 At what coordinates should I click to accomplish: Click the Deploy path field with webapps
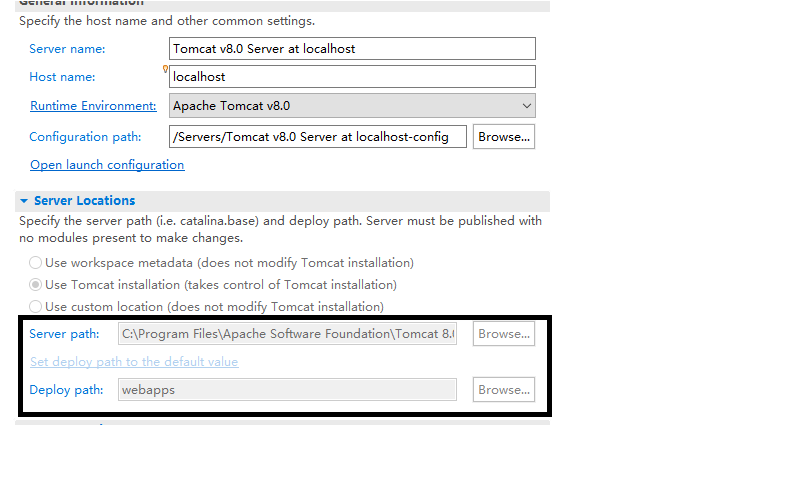[287, 390]
